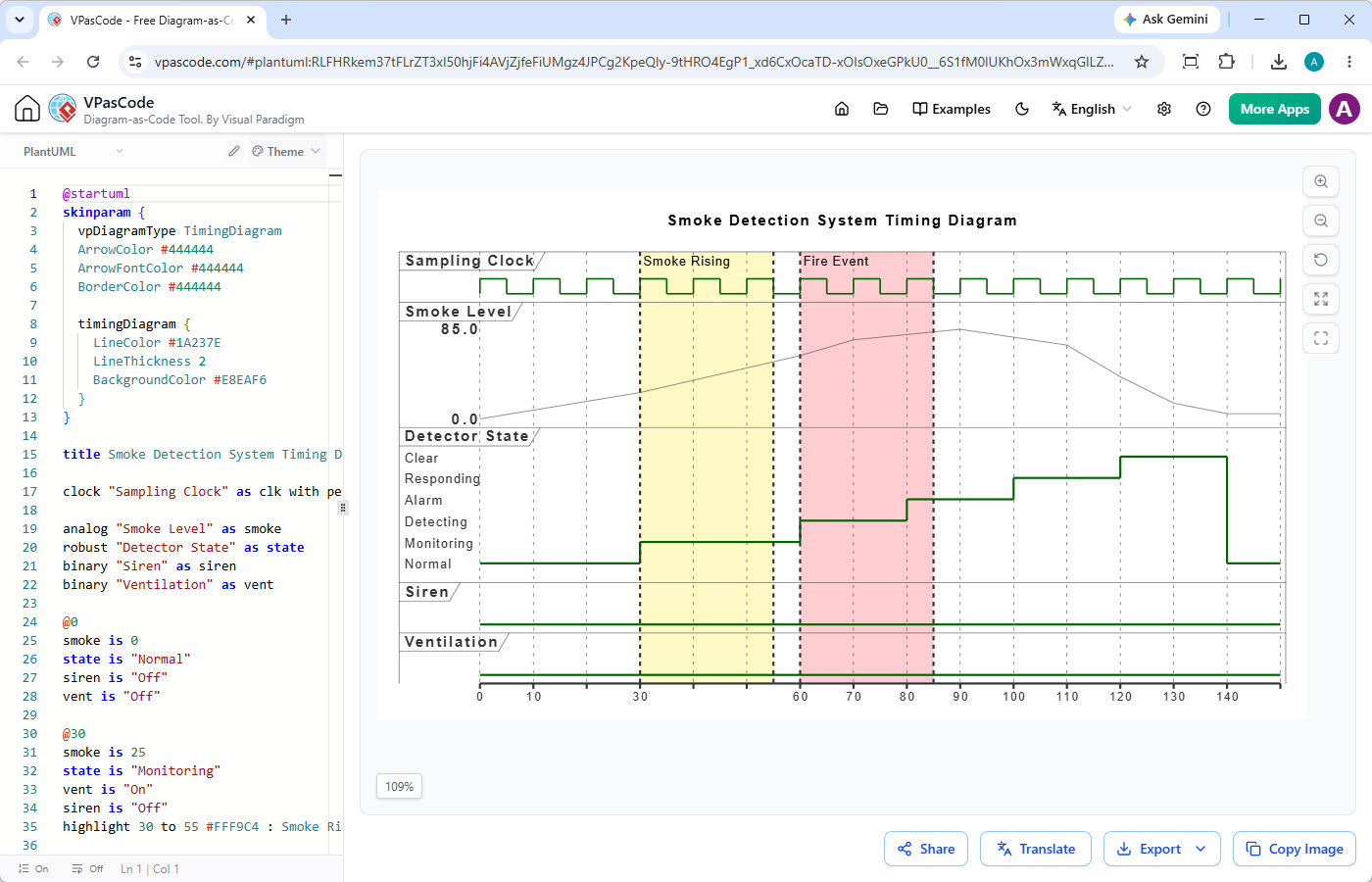Screen dimensions: 1372x882
Task: Open browser extensions puzzle icon
Action: (x=1226, y=62)
